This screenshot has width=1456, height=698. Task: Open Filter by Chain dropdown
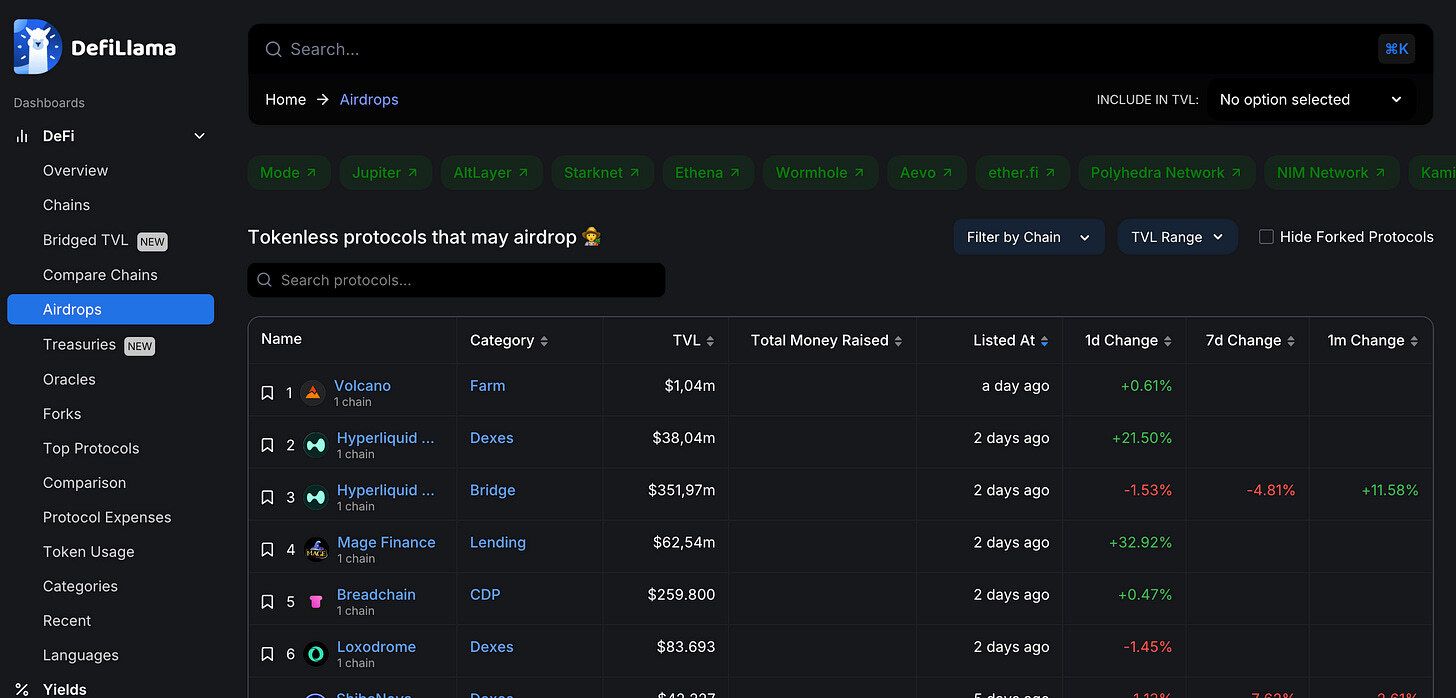click(1028, 237)
